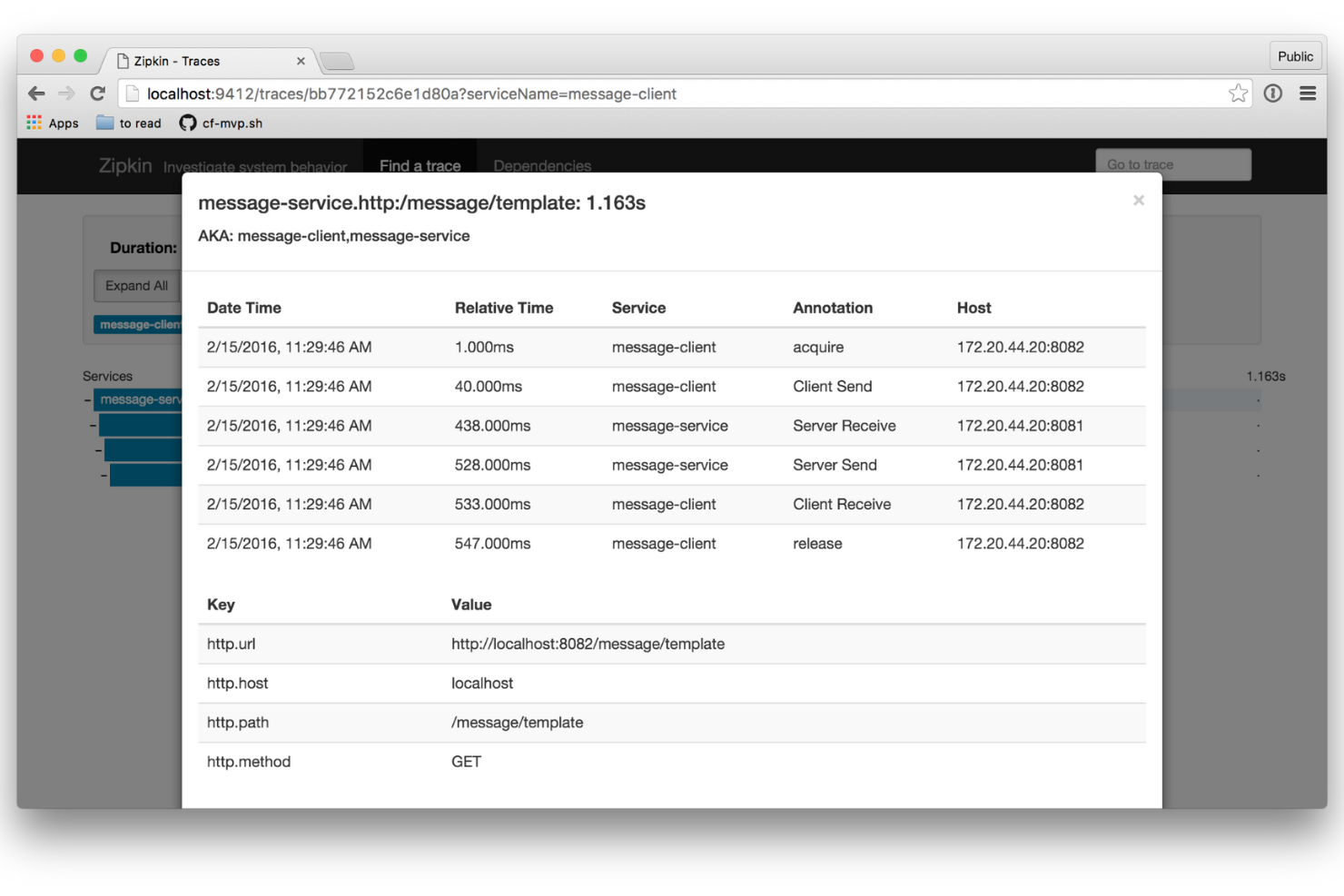
Task: Select the 'acquire' annotation cell
Action: [x=818, y=347]
